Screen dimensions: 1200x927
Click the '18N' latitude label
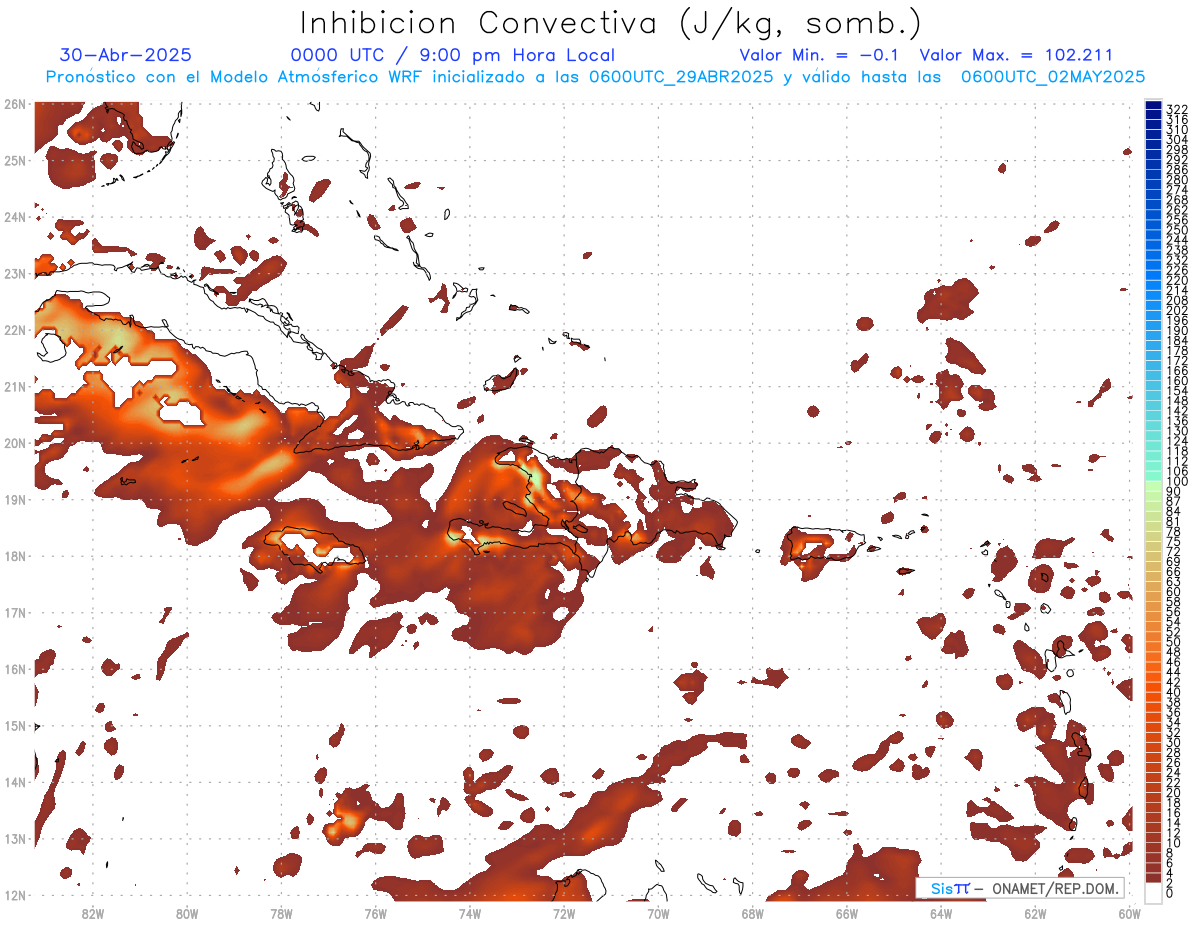coord(14,556)
